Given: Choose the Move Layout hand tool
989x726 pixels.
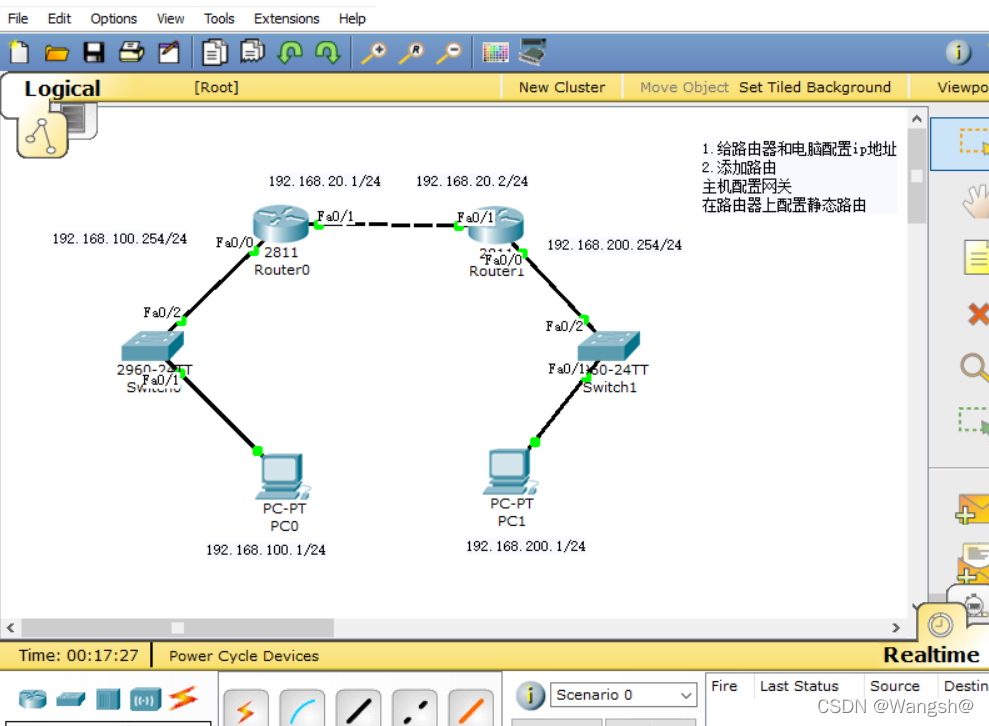Looking at the screenshot, I should [975, 201].
